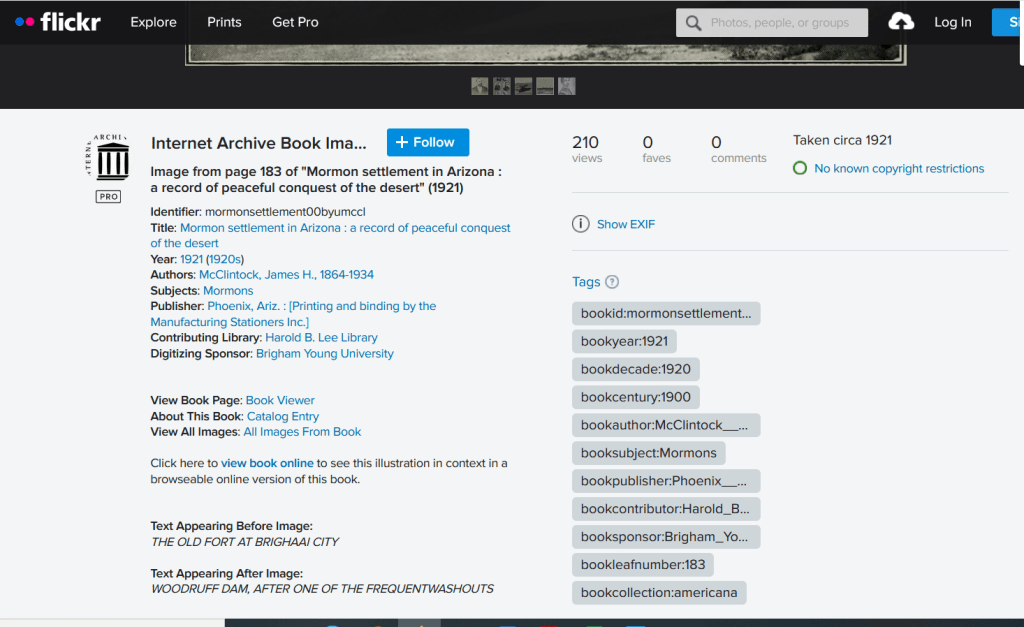Click the upload cloud icon

(901, 22)
